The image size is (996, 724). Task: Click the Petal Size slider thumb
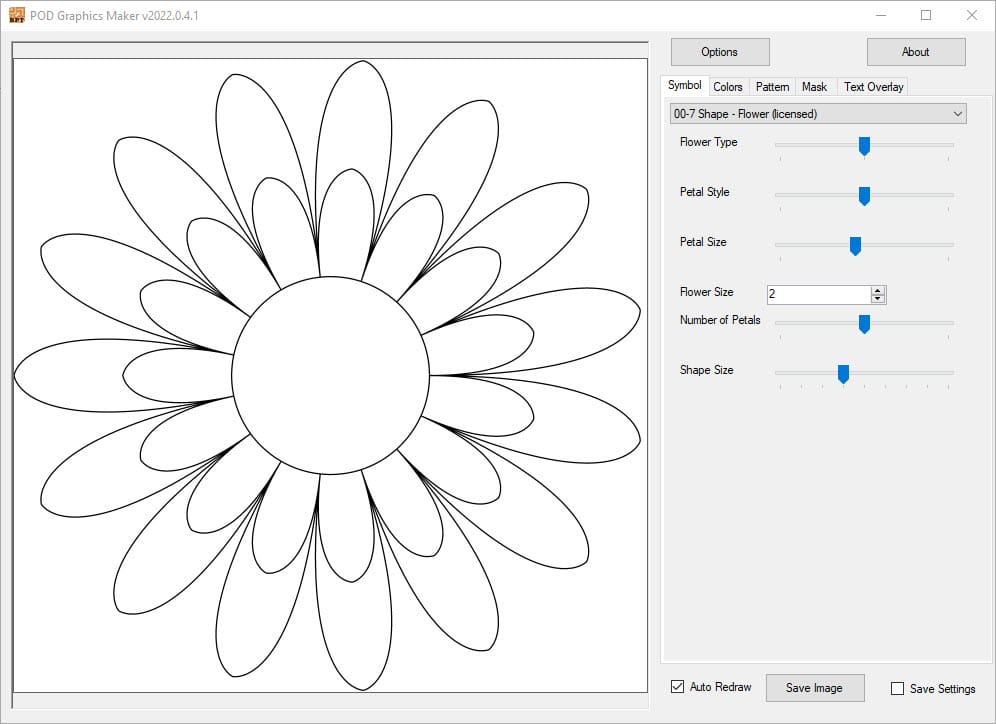[855, 246]
